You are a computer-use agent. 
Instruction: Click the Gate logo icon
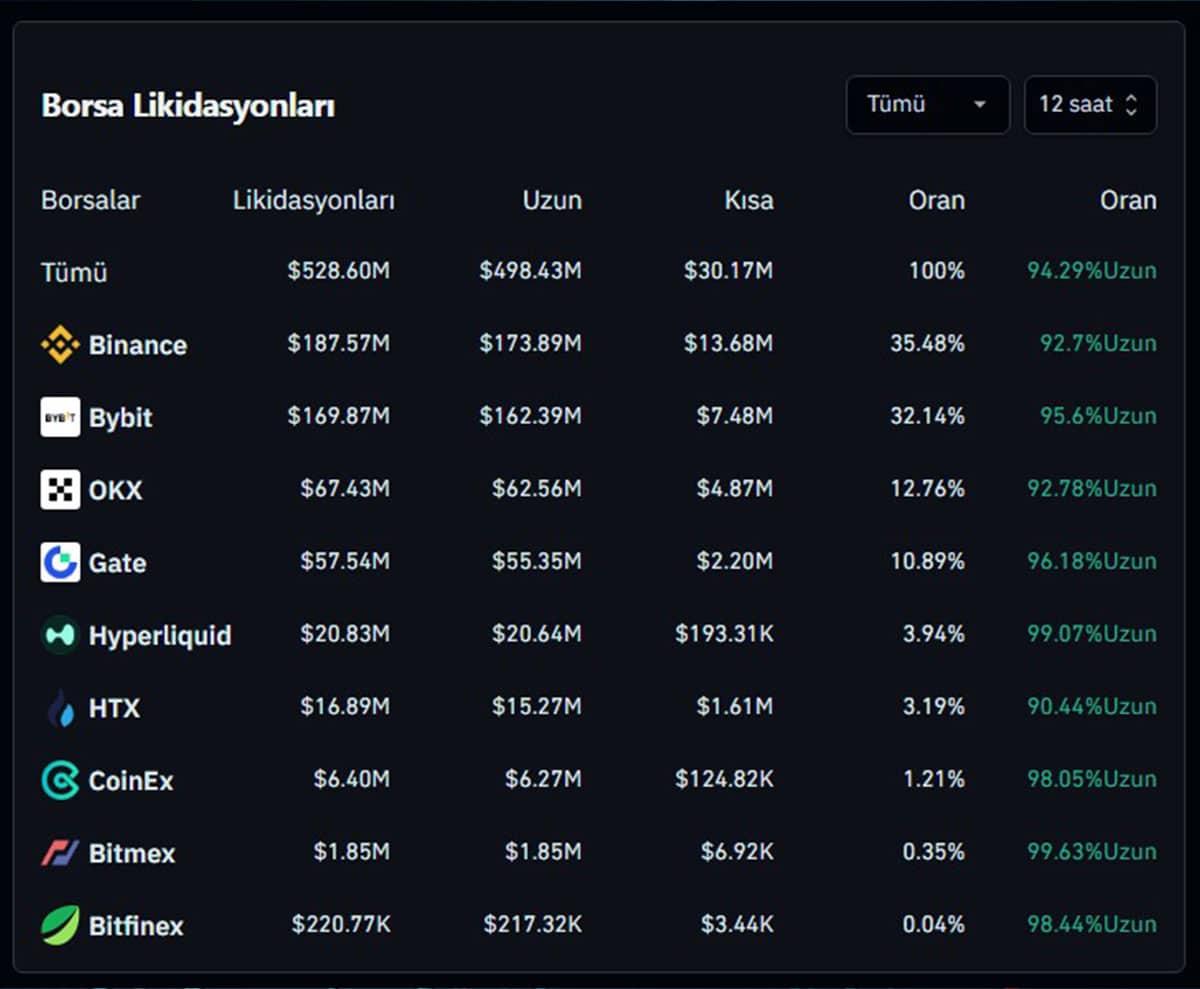pyautogui.click(x=60, y=562)
